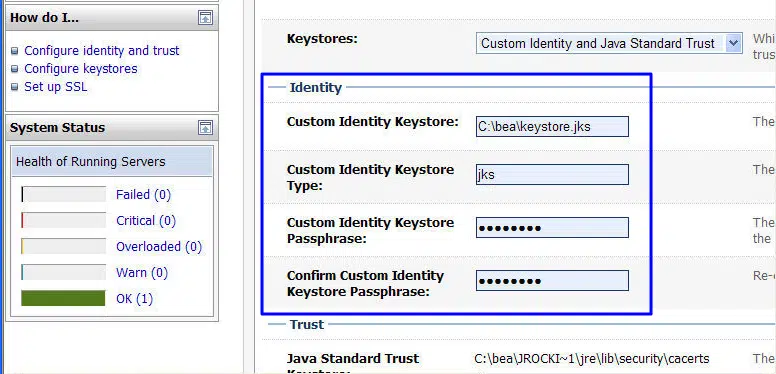View OK (1) servers link

coord(135,299)
